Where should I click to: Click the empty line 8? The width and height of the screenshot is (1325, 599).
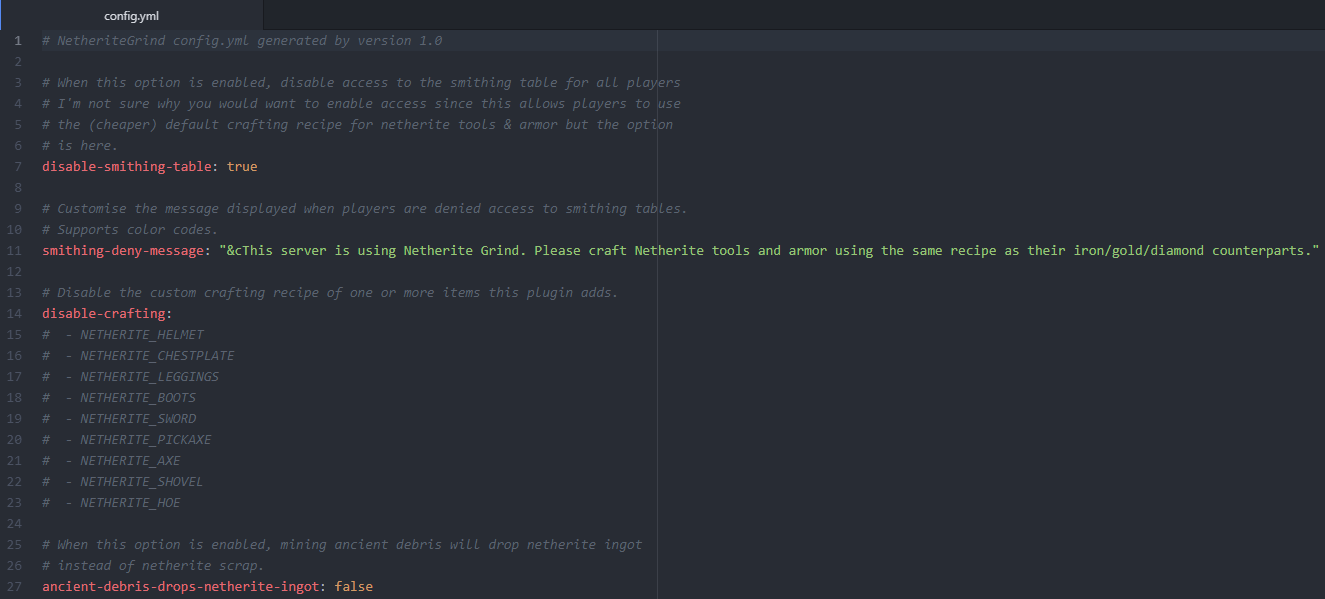pos(300,188)
